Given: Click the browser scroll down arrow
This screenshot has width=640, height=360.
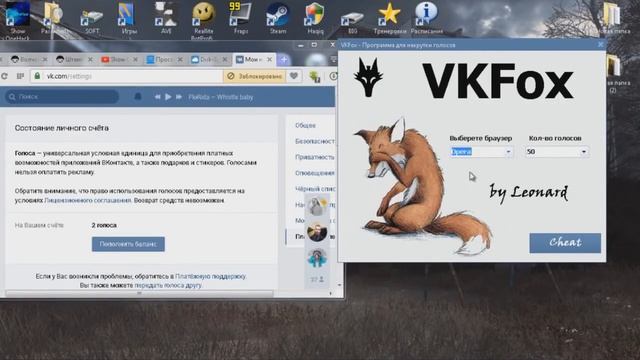Looking at the screenshot, I should tap(339, 285).
